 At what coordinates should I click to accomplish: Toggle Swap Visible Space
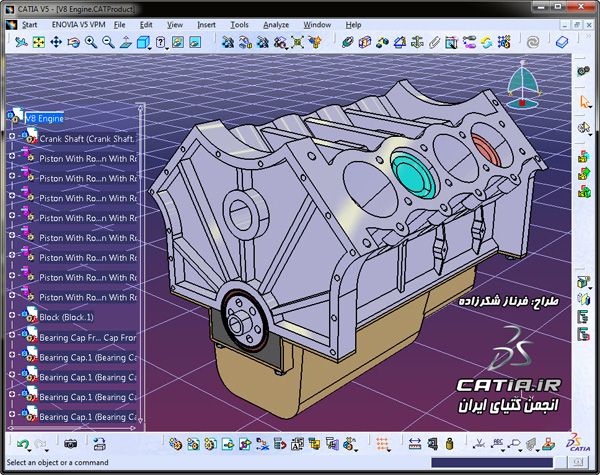[195, 42]
